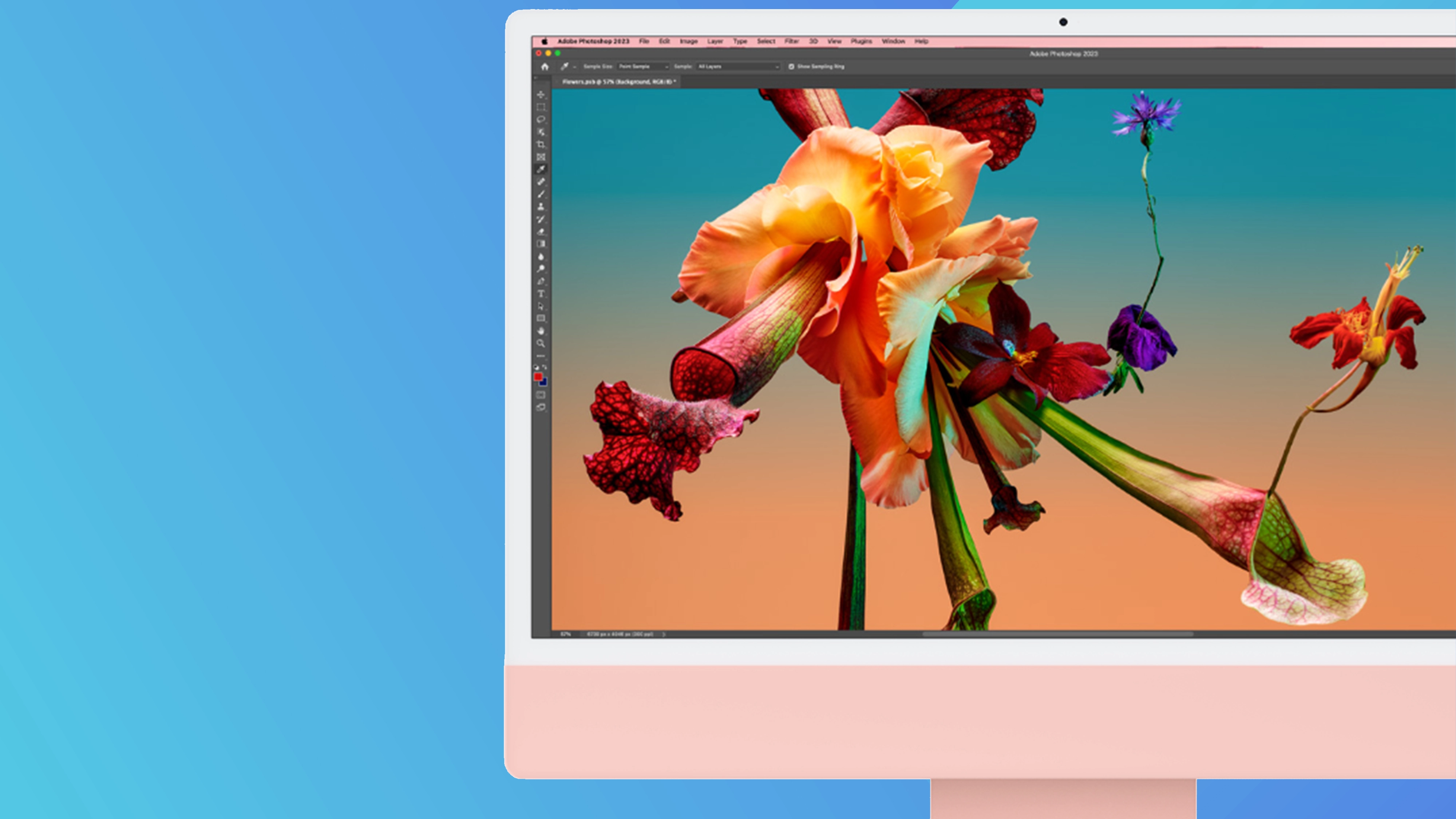The image size is (1456, 819).
Task: Select the Crop tool
Action: [541, 144]
